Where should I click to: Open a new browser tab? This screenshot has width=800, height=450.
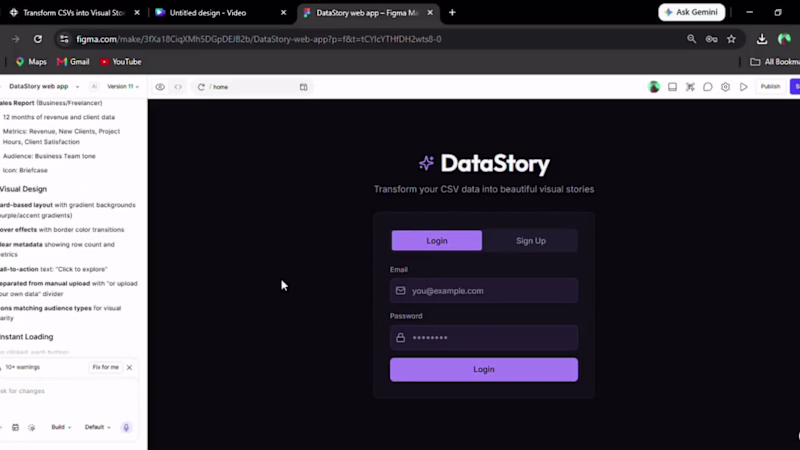click(x=452, y=13)
